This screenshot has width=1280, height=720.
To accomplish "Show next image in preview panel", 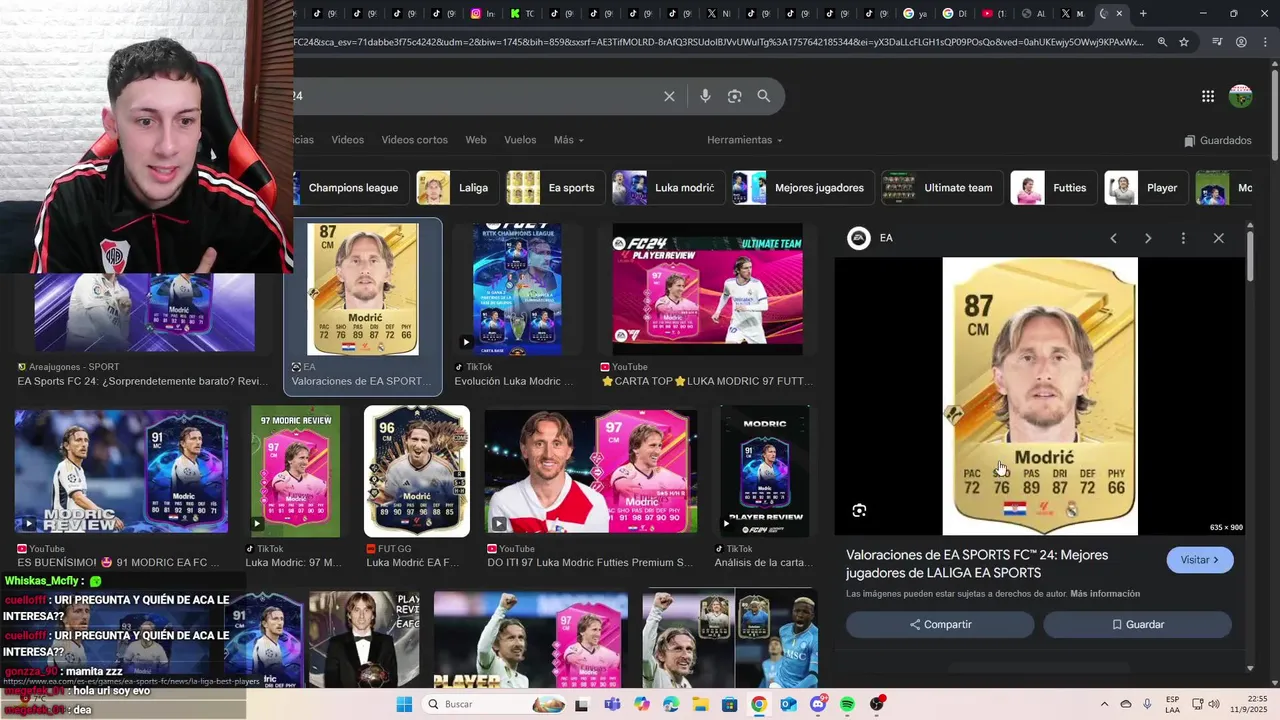I will pos(1148,238).
